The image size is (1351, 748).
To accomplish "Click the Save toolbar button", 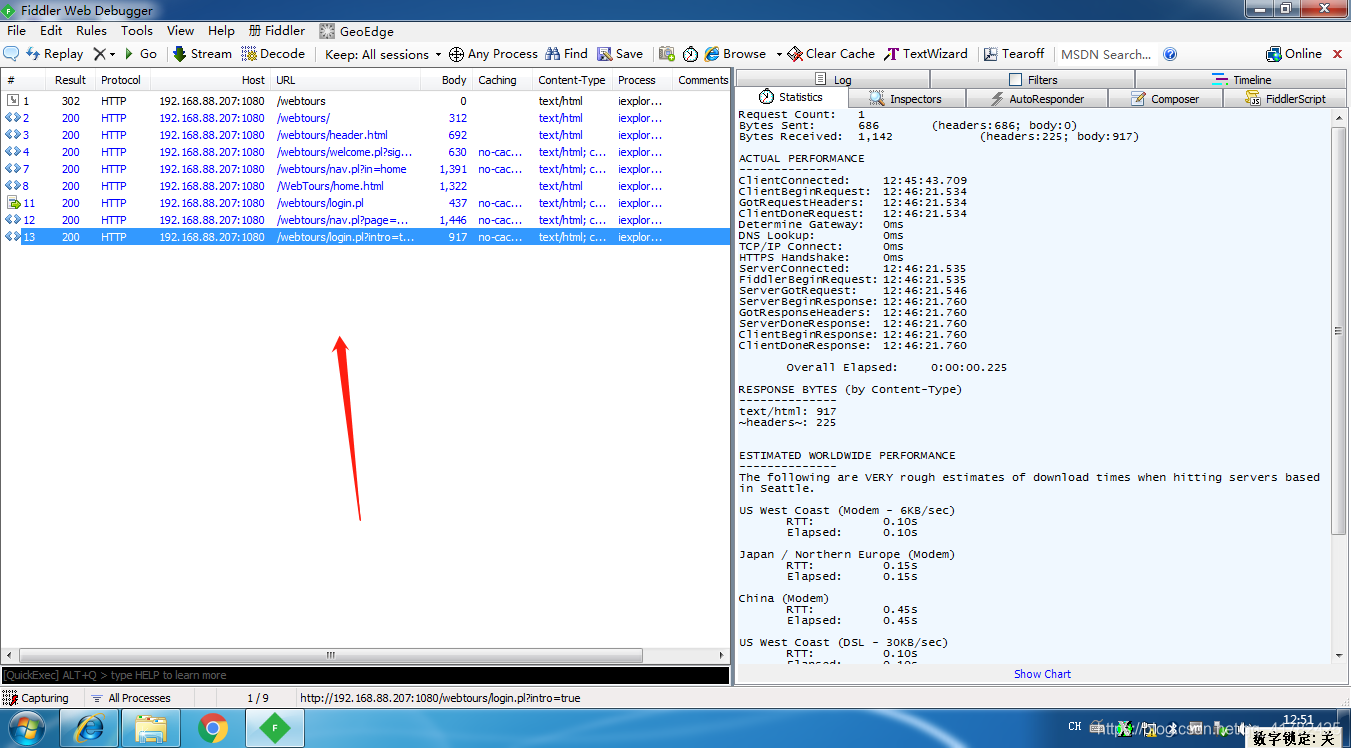I will 620,54.
